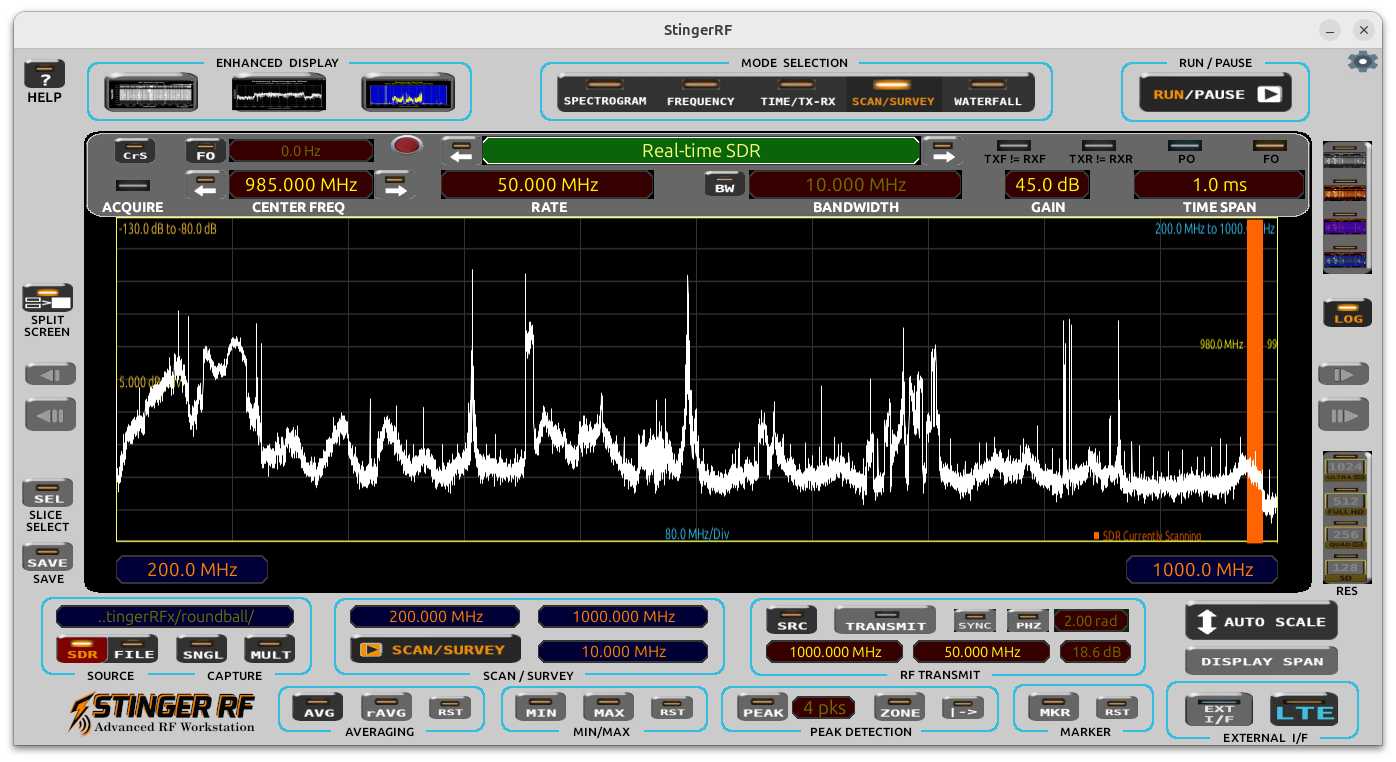Select first enhanced display thumbnail (white spectrogram)
The height and width of the screenshot is (762, 1396).
pos(151,93)
